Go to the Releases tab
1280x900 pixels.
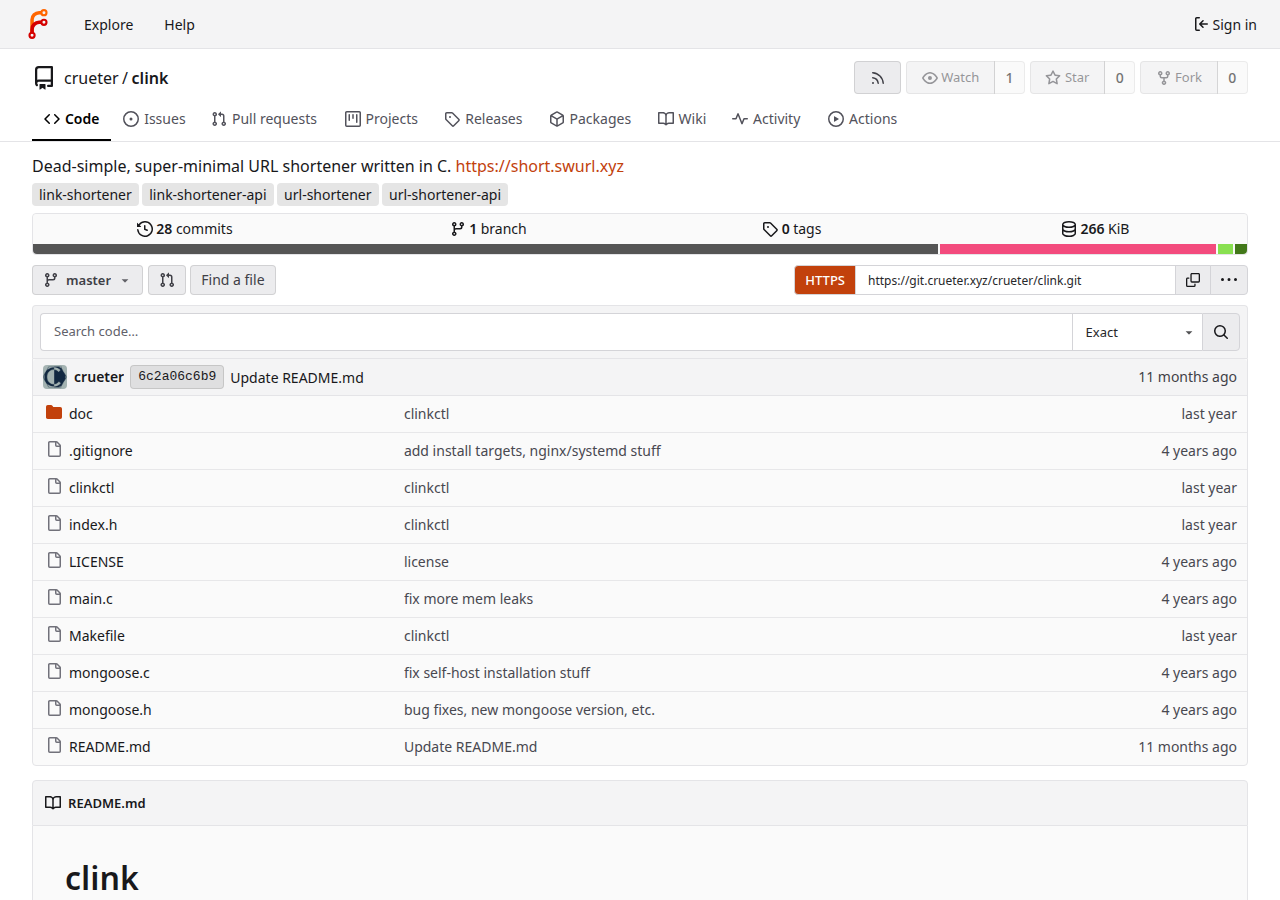pyautogui.click(x=483, y=119)
